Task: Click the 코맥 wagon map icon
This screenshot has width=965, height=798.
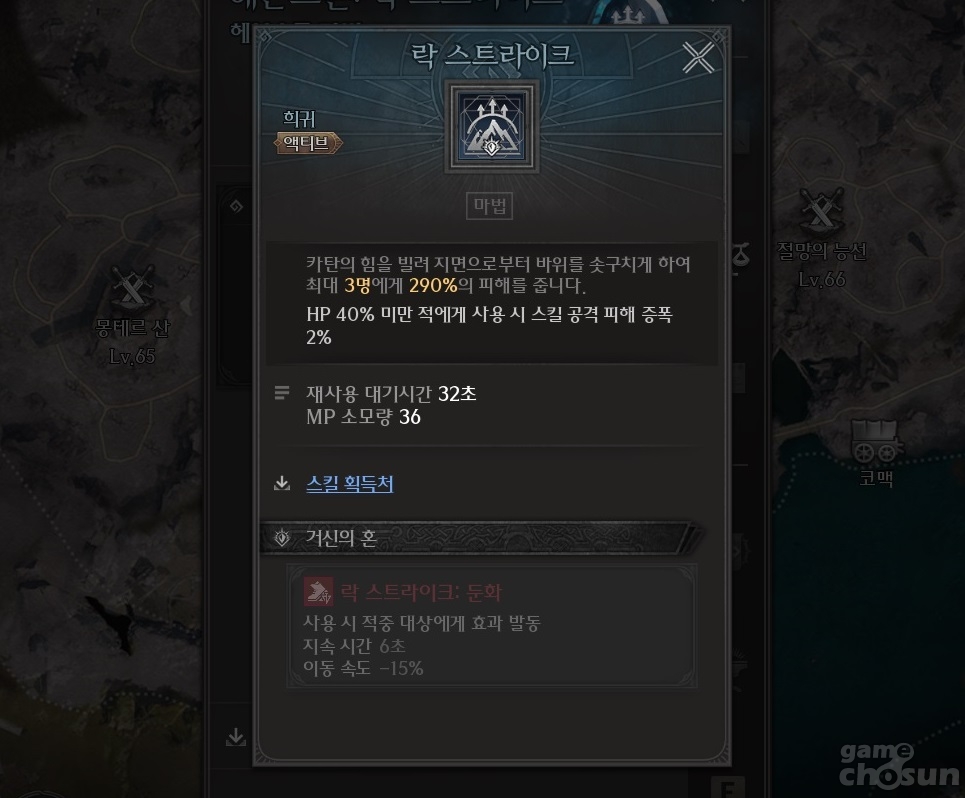Action: (876, 441)
